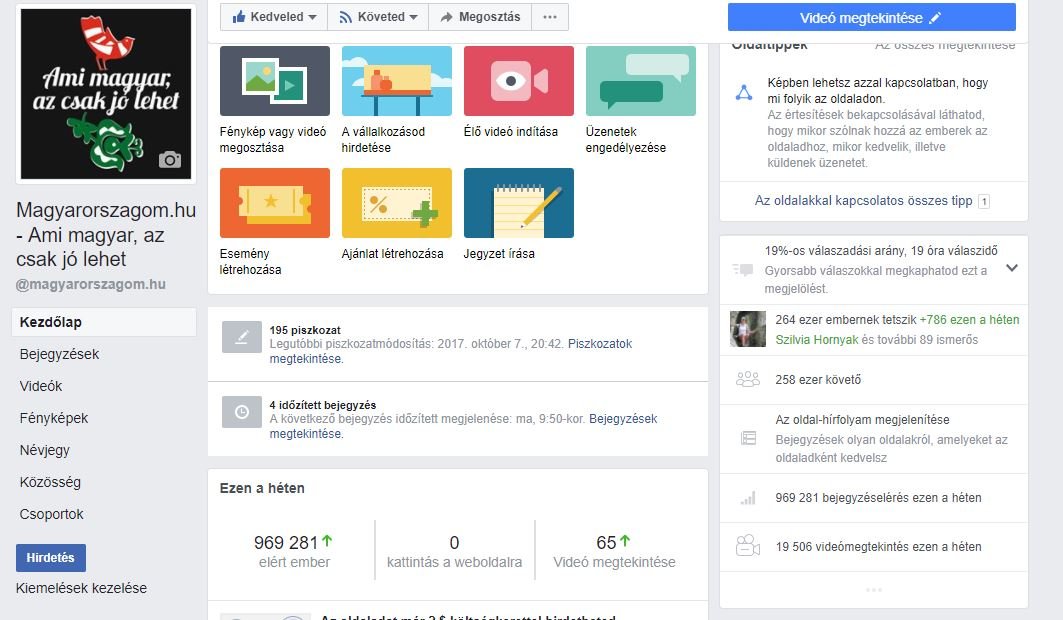This screenshot has height=620, width=1063.
Task: Expand the response rate panel chevron
Action: coord(1012,268)
